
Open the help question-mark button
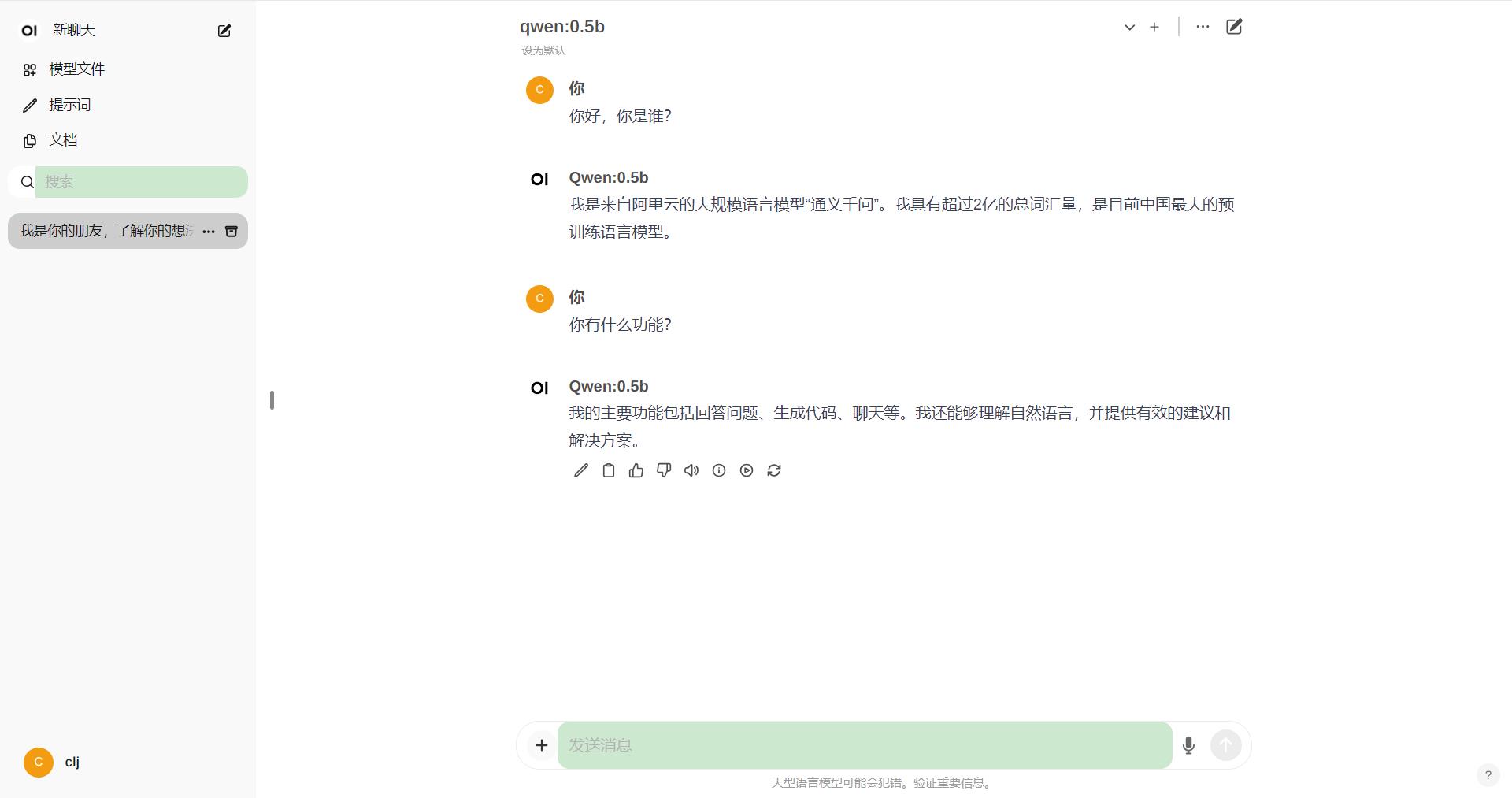[1488, 775]
